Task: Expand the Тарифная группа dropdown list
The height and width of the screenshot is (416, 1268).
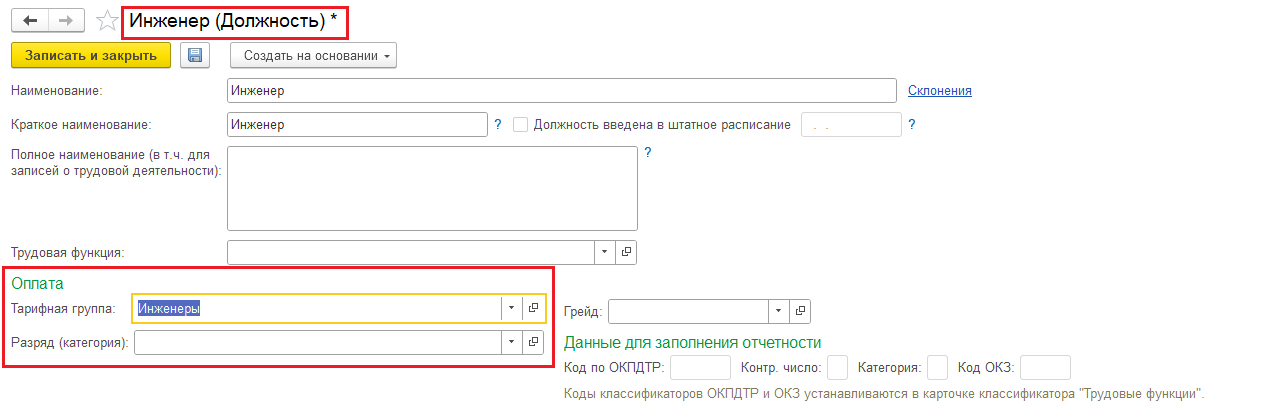Action: (x=511, y=309)
